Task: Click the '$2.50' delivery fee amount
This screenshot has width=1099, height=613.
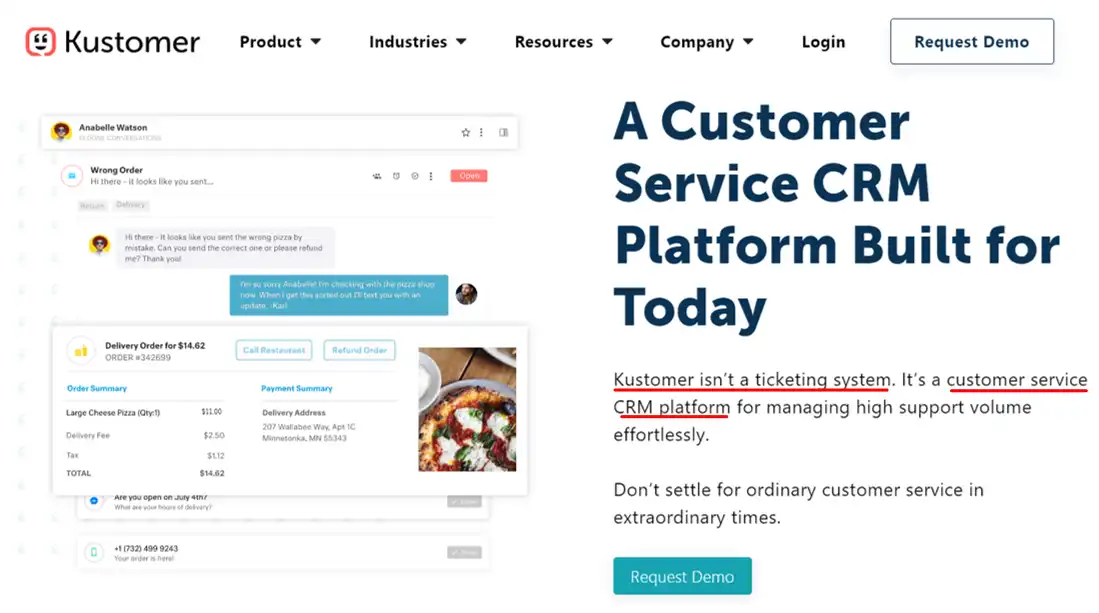Action: click(214, 435)
